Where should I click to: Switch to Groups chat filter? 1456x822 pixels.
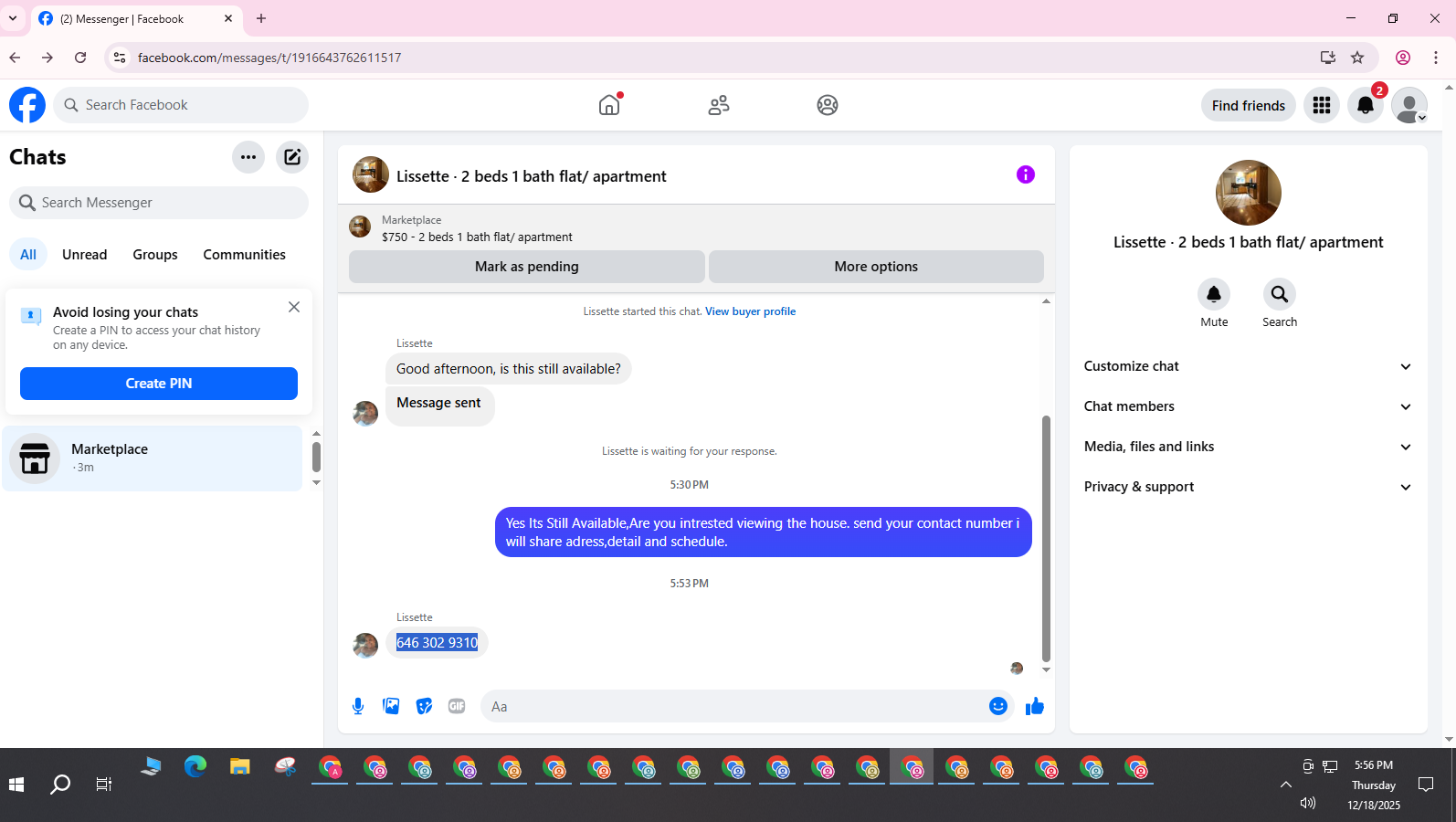155,255
